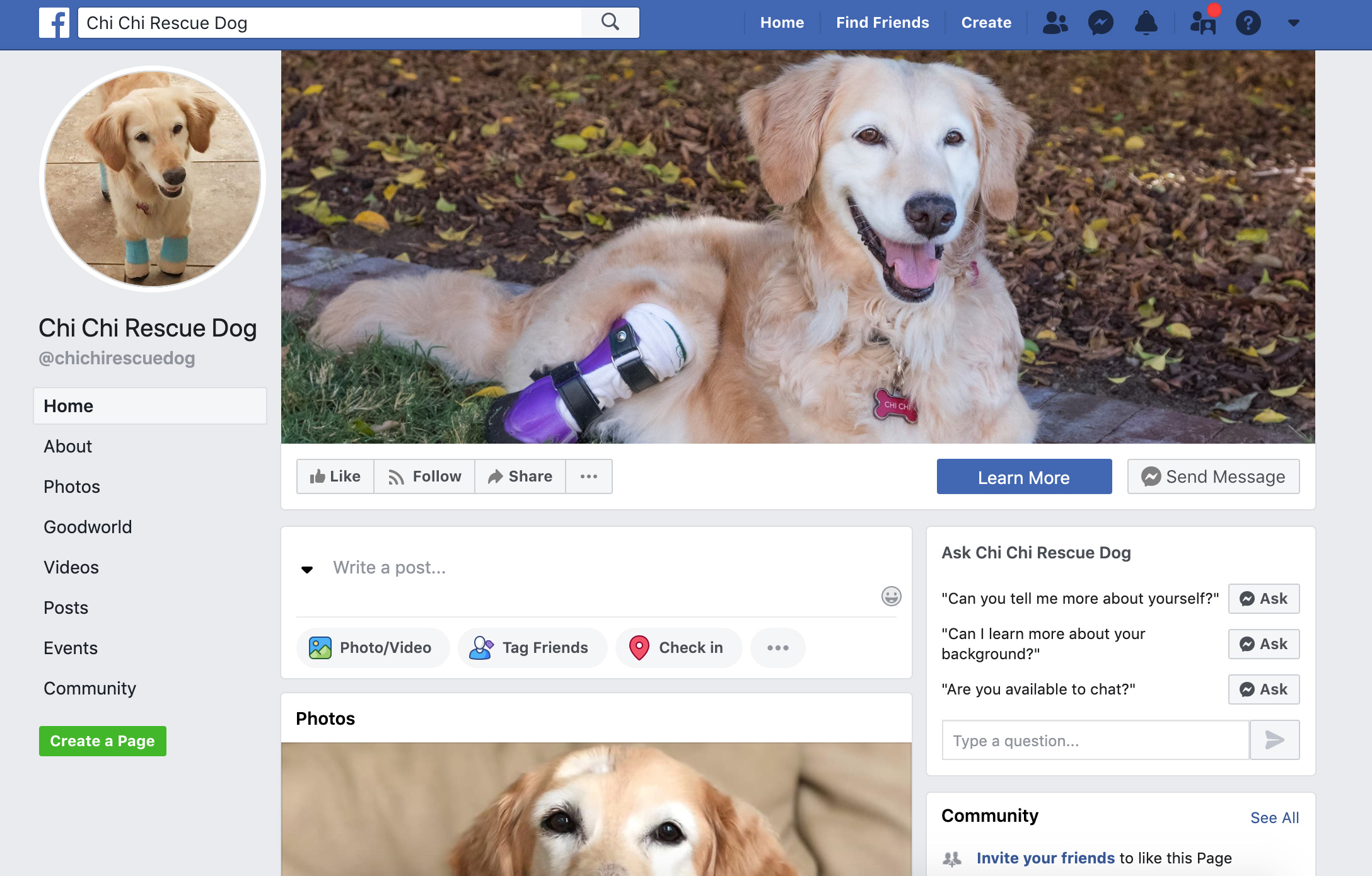Click Send Message button
The image size is (1372, 876).
coord(1213,476)
